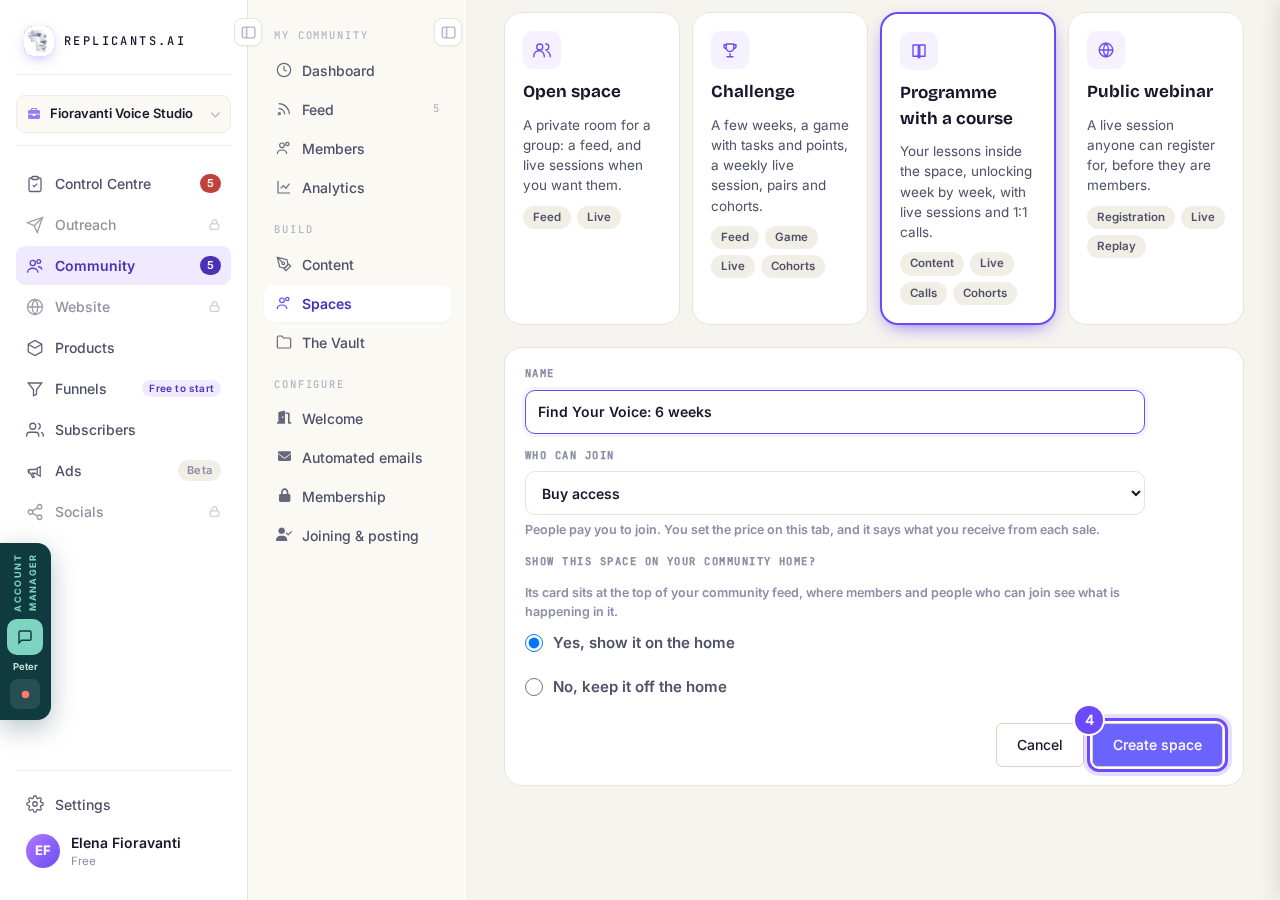1280x900 pixels.
Task: Open the Fioravanti Voice Studio workspace switcher
Action: pos(123,114)
